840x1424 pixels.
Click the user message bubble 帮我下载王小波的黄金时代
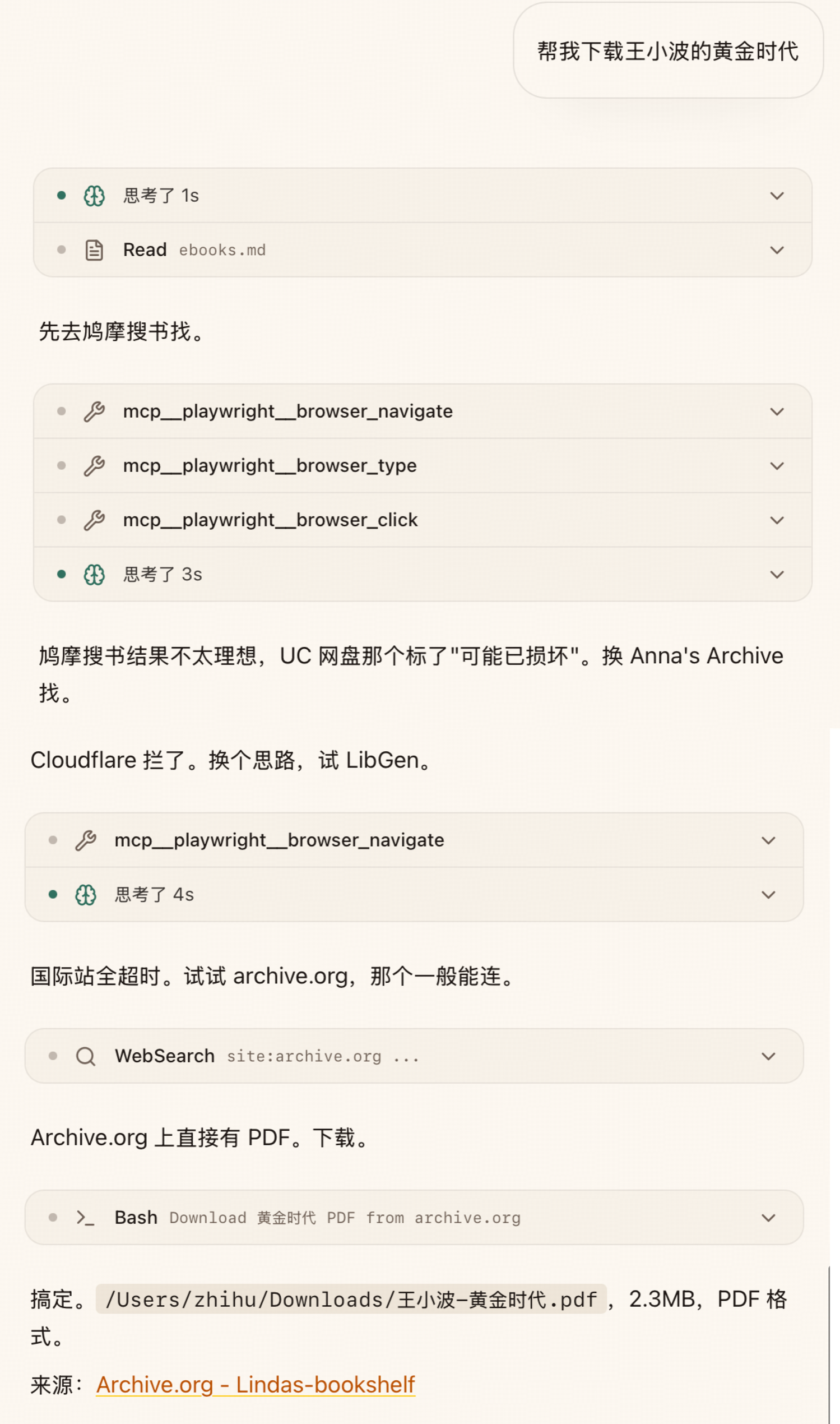tap(667, 52)
